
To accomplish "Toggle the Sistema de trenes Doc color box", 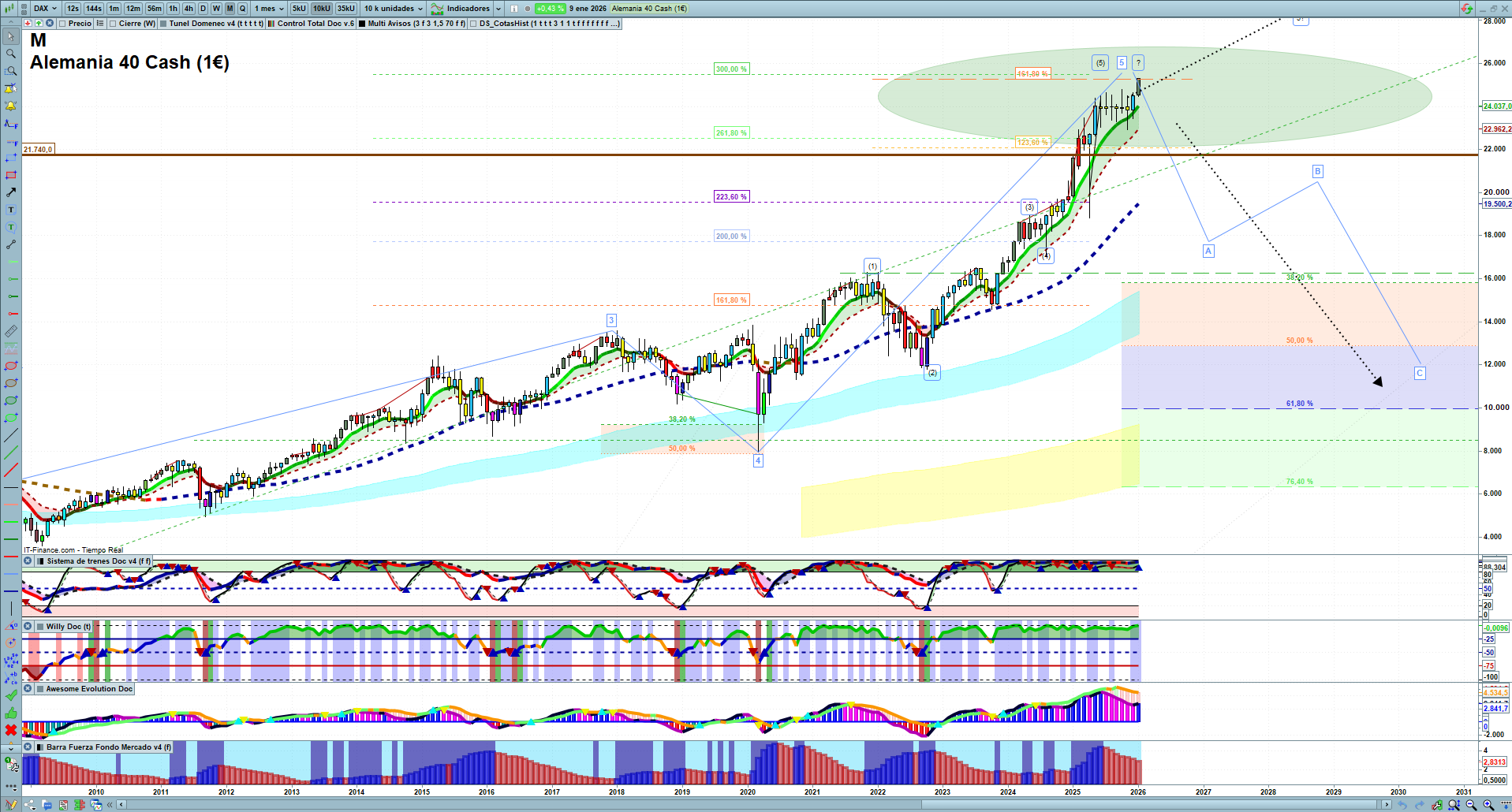I will pos(40,561).
